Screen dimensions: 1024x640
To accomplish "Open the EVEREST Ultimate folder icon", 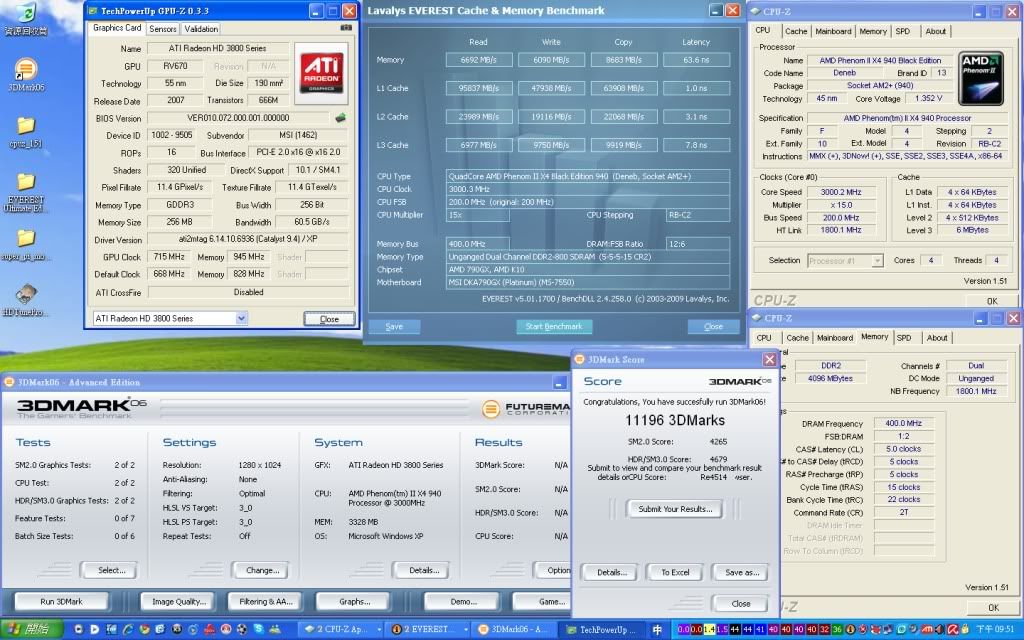I will click(x=25, y=193).
